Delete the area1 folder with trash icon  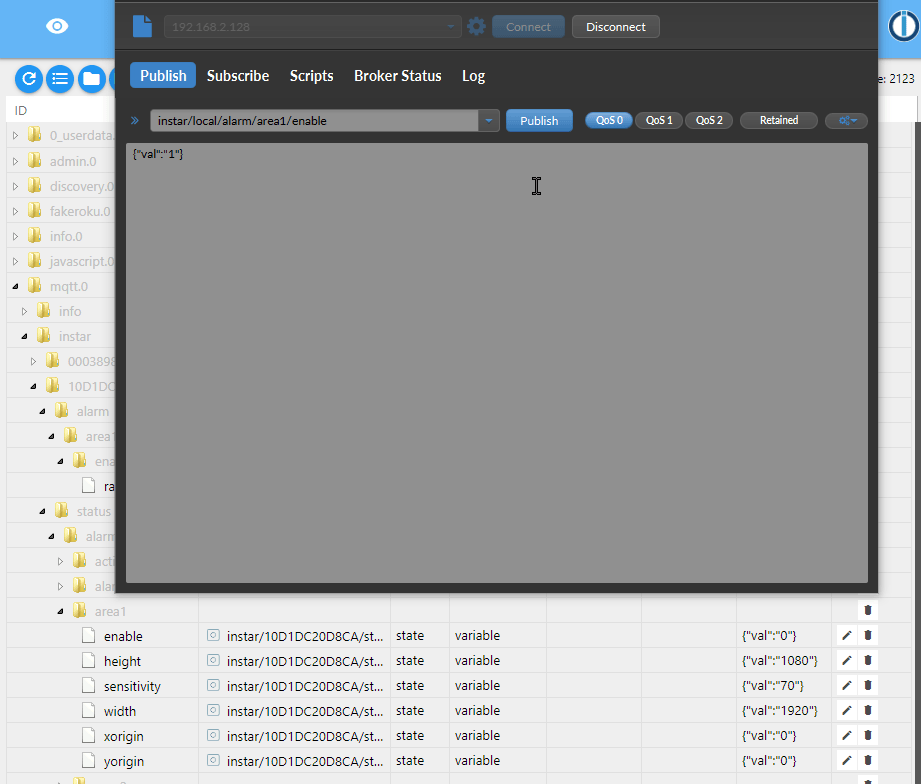(x=868, y=610)
